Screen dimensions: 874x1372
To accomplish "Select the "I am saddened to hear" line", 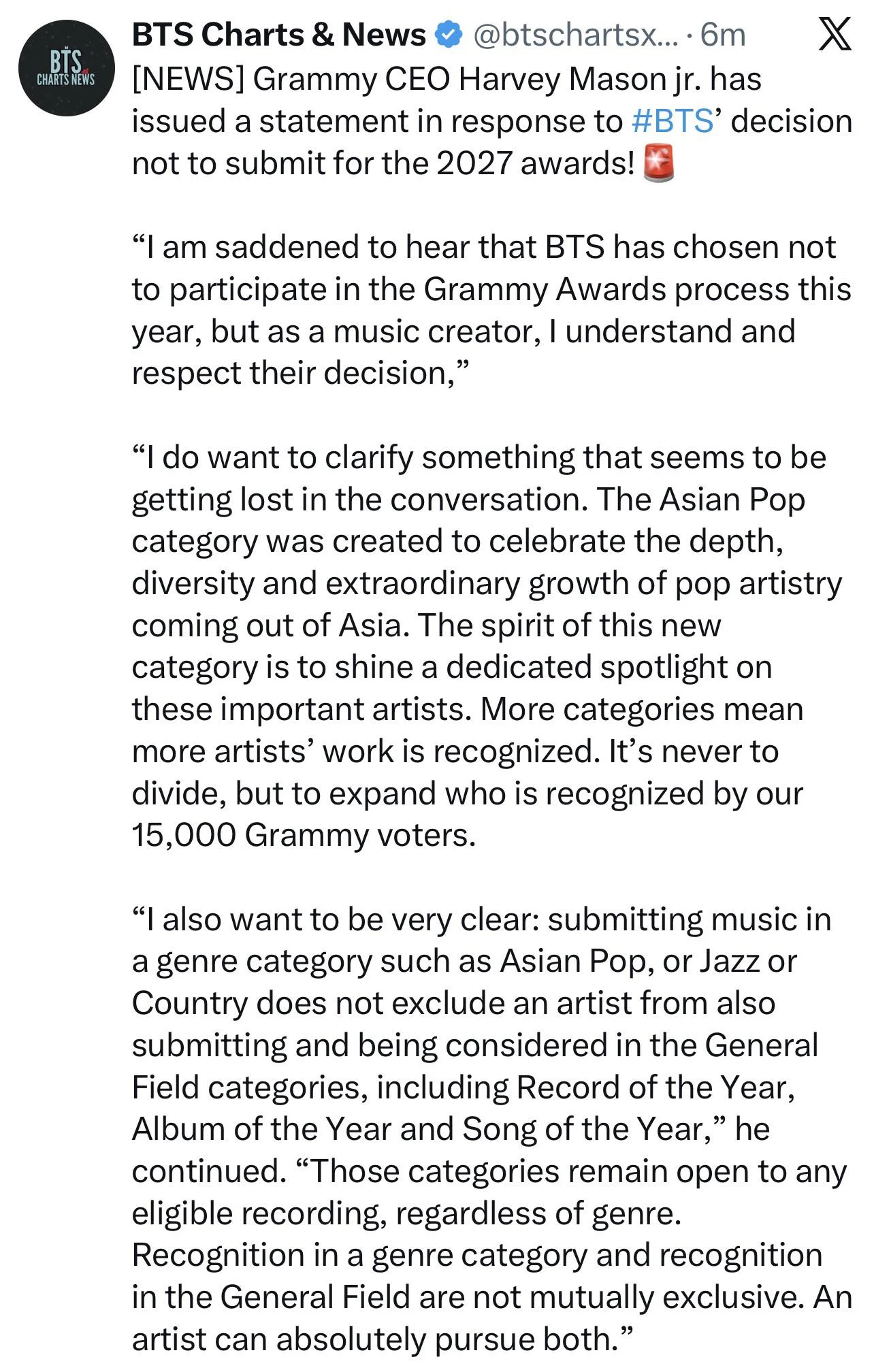I will tap(483, 246).
